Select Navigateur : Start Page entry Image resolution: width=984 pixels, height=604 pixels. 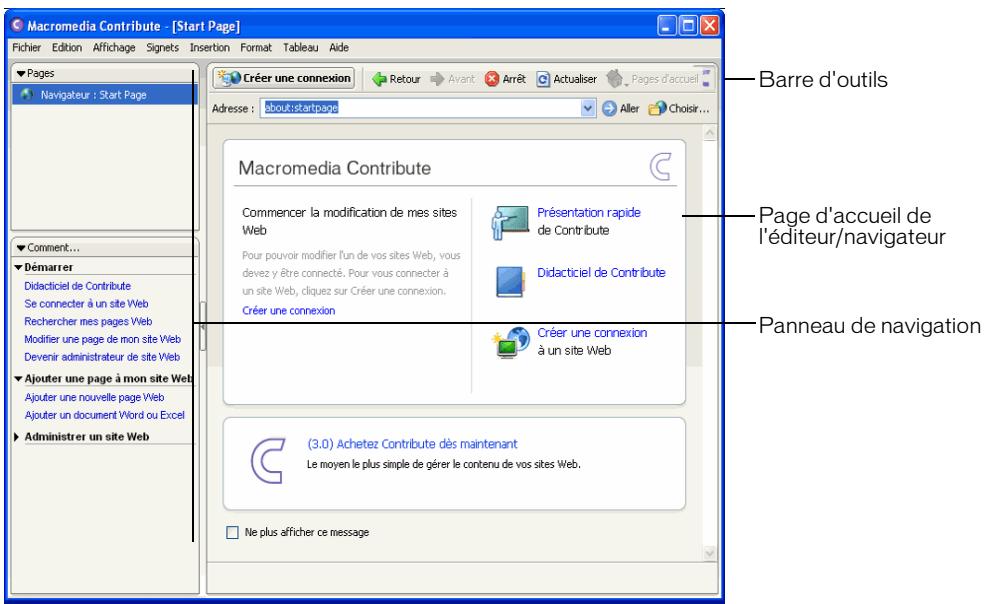click(104, 95)
